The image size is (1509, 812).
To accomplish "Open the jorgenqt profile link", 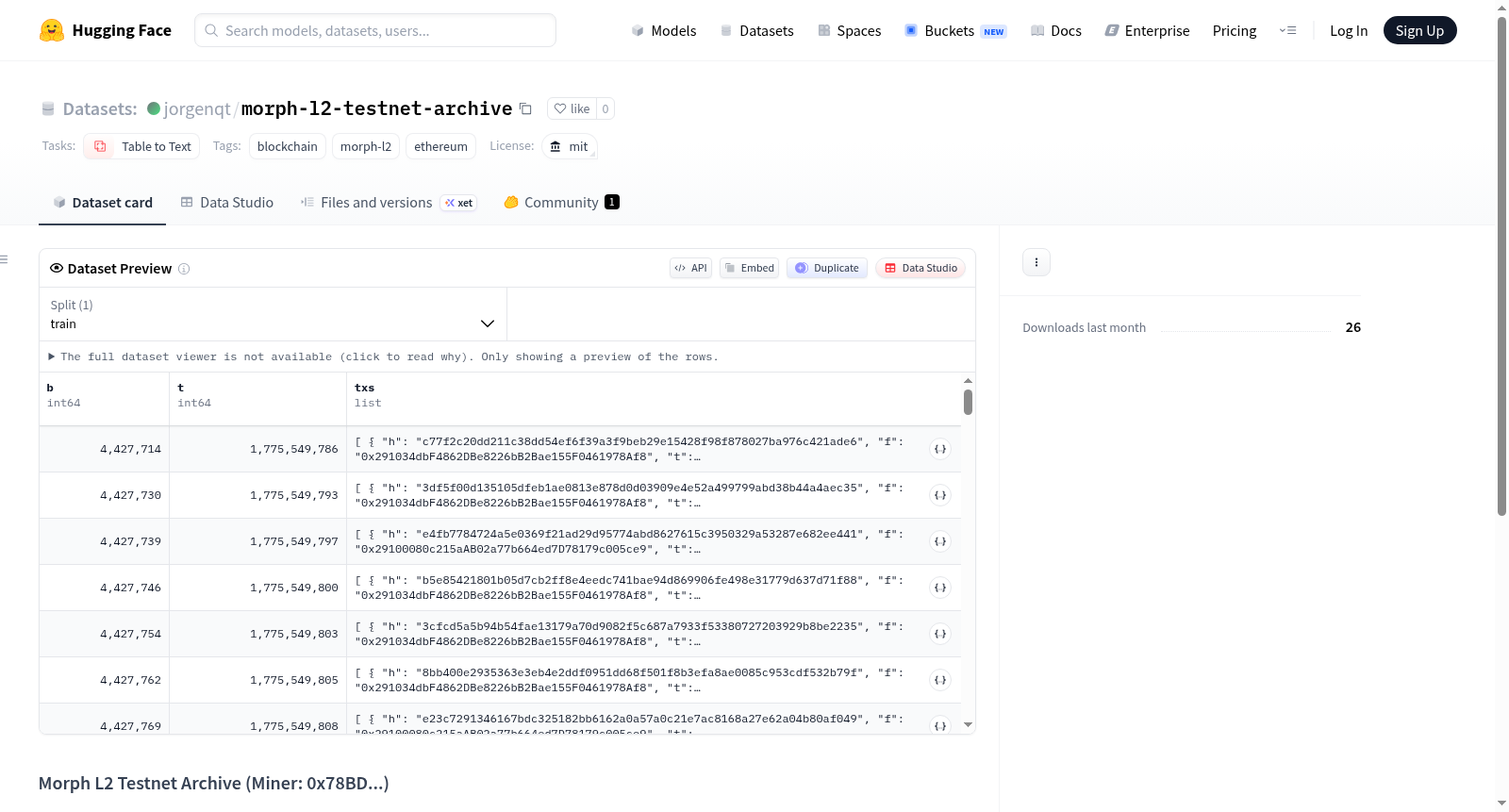I will coord(197,108).
